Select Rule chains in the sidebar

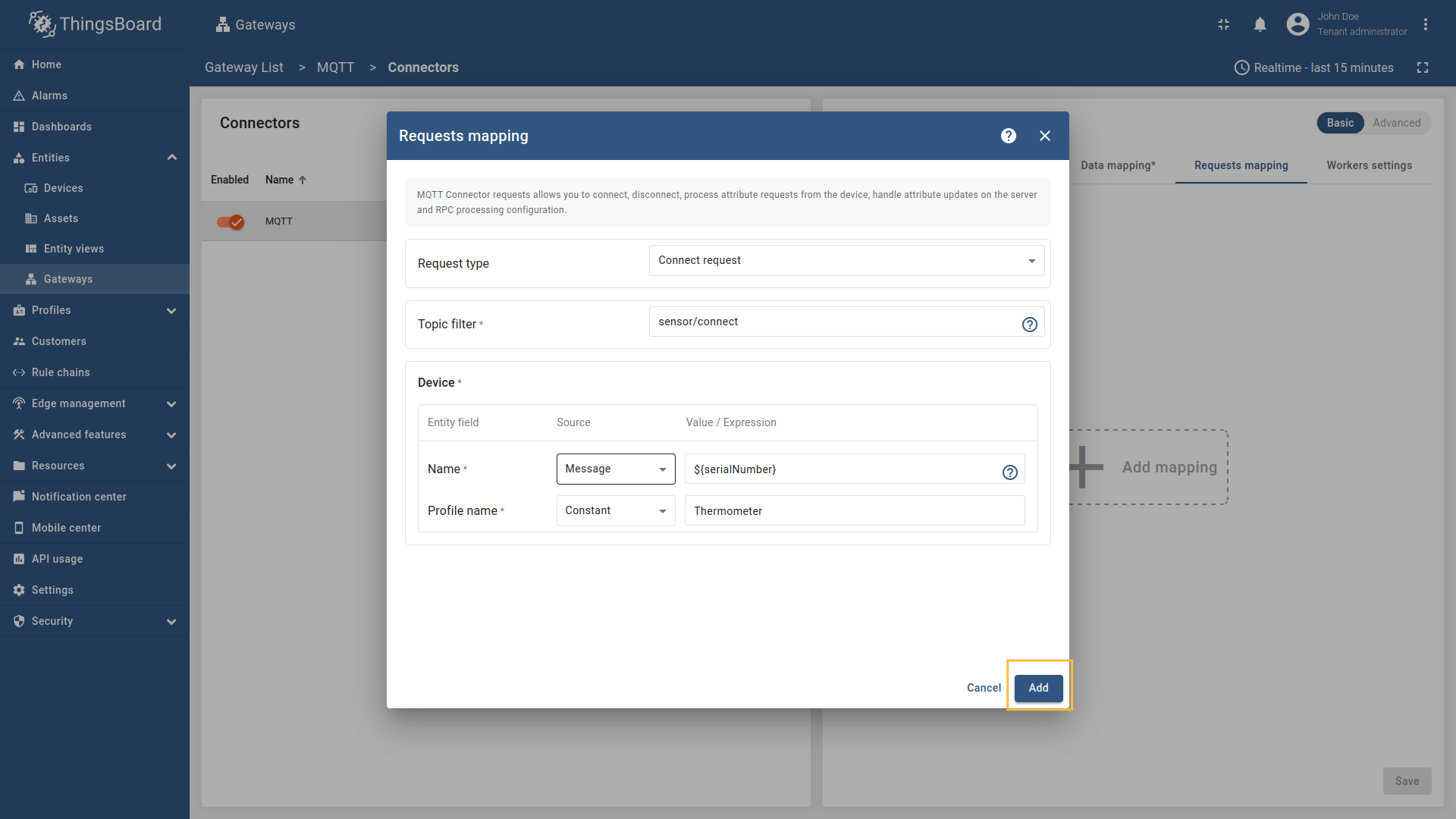59,372
